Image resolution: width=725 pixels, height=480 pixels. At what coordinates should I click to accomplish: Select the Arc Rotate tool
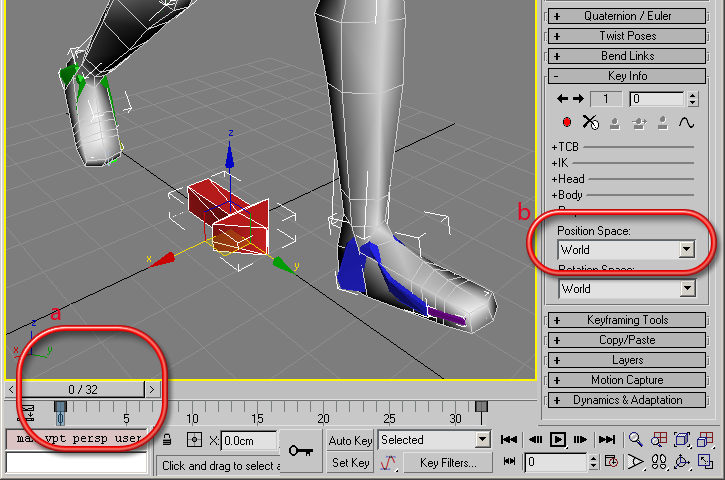pos(682,462)
